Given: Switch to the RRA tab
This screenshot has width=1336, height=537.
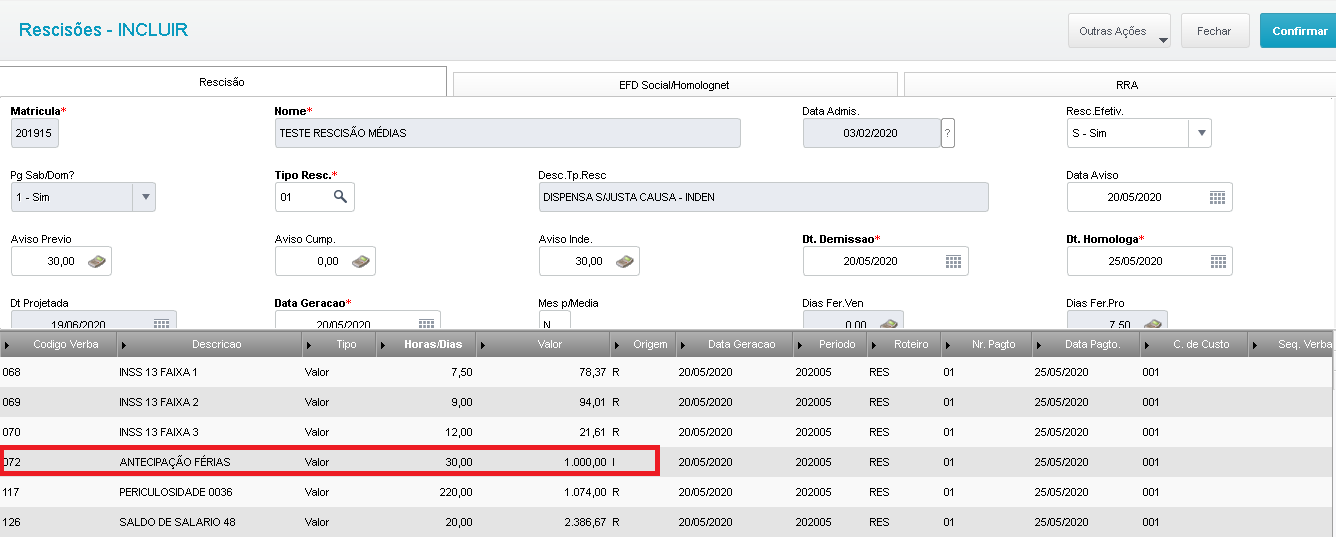Looking at the screenshot, I should click(1120, 85).
